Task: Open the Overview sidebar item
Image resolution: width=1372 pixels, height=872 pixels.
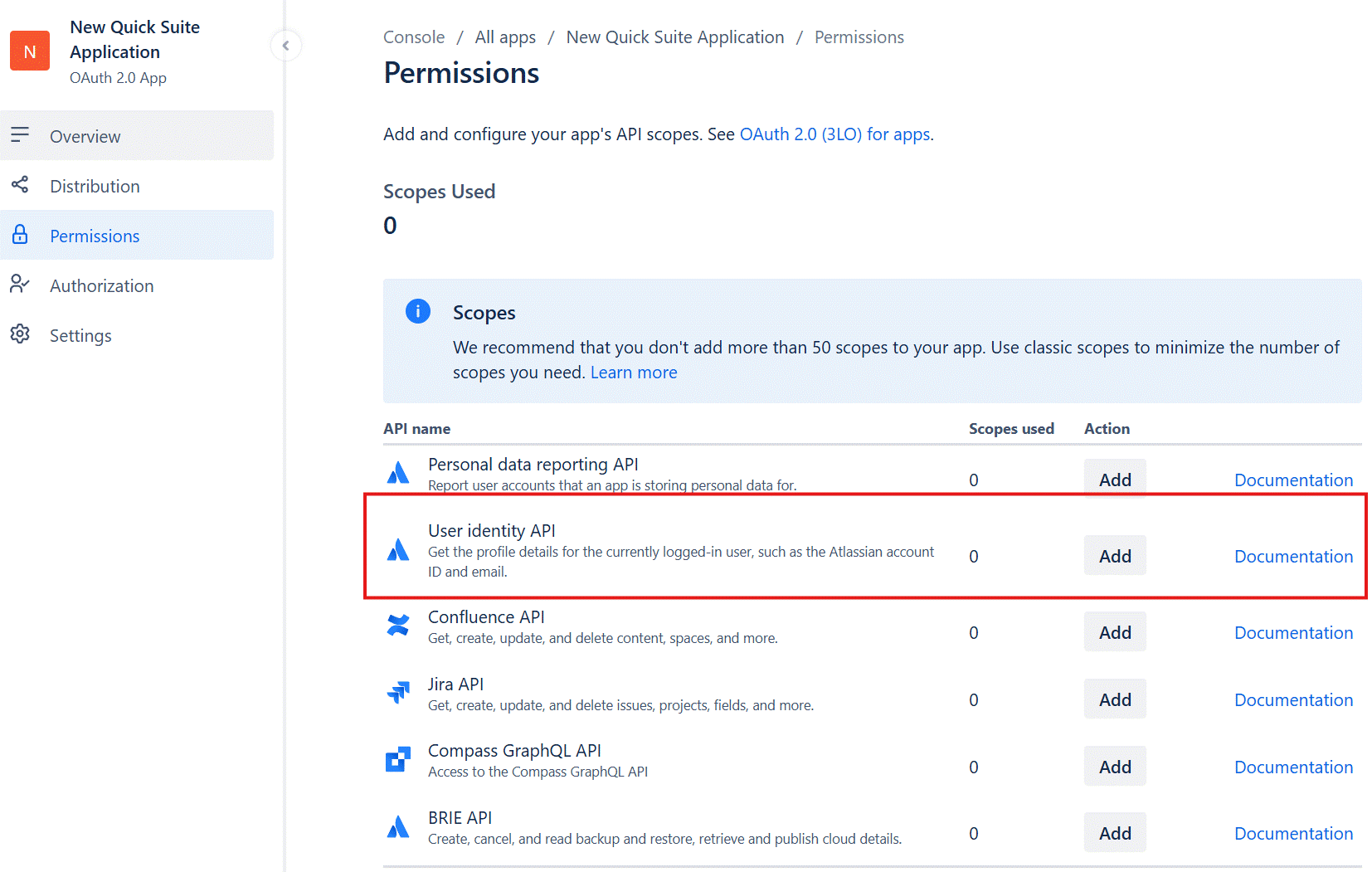Action: click(137, 136)
